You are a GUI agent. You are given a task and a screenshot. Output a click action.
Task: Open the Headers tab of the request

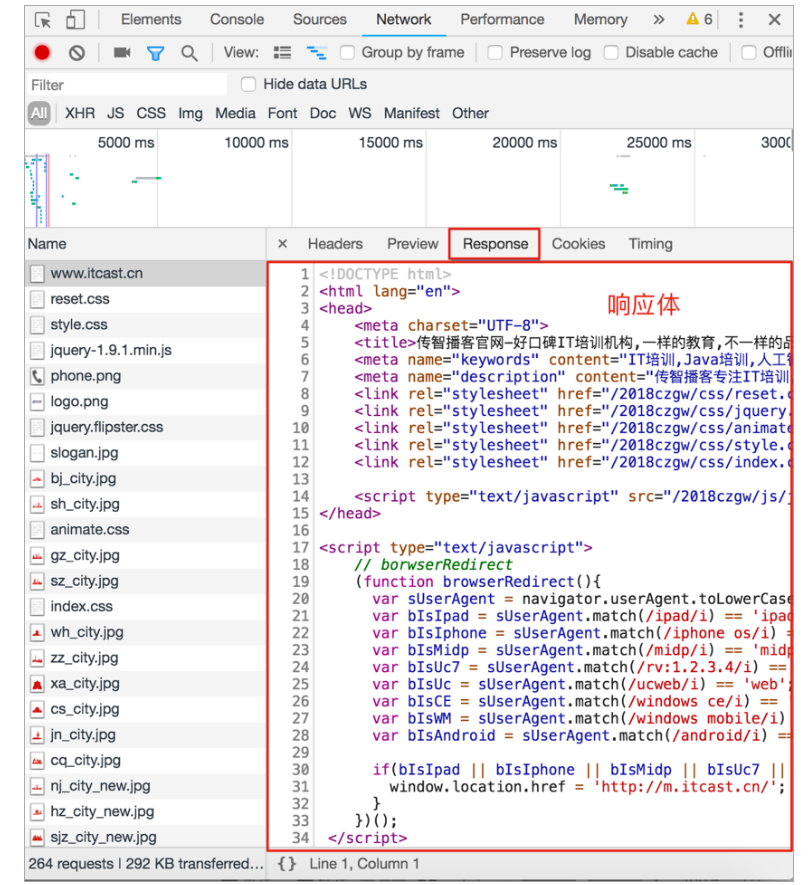coord(335,244)
